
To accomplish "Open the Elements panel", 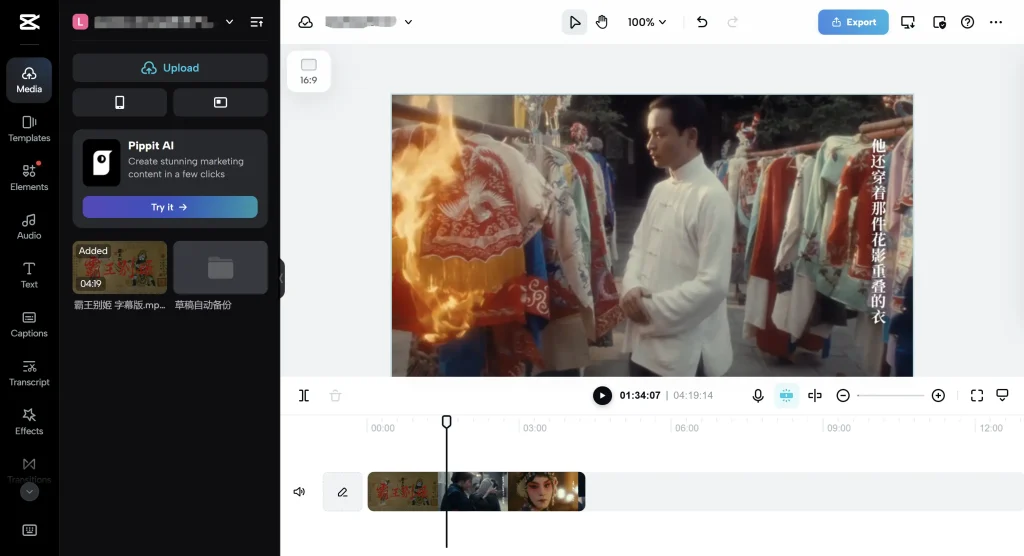I will pos(29,177).
